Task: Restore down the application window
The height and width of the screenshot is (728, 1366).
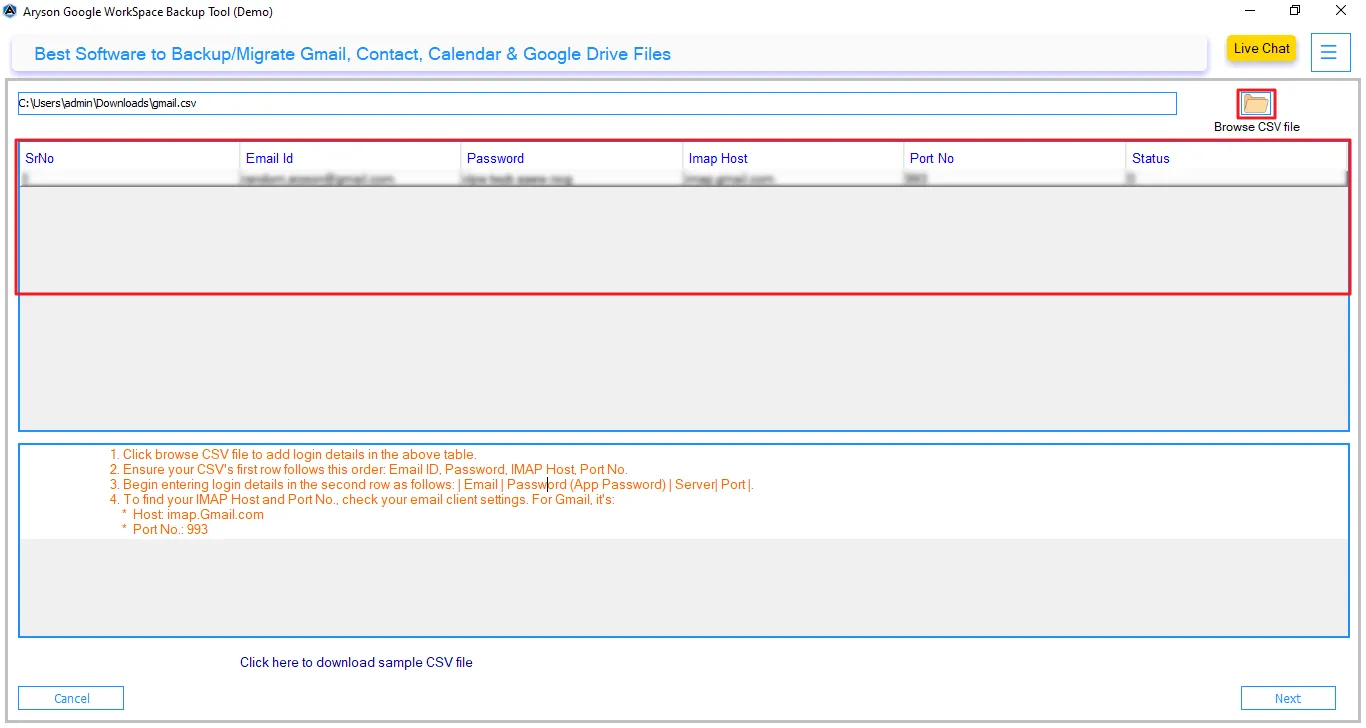Action: (1294, 11)
